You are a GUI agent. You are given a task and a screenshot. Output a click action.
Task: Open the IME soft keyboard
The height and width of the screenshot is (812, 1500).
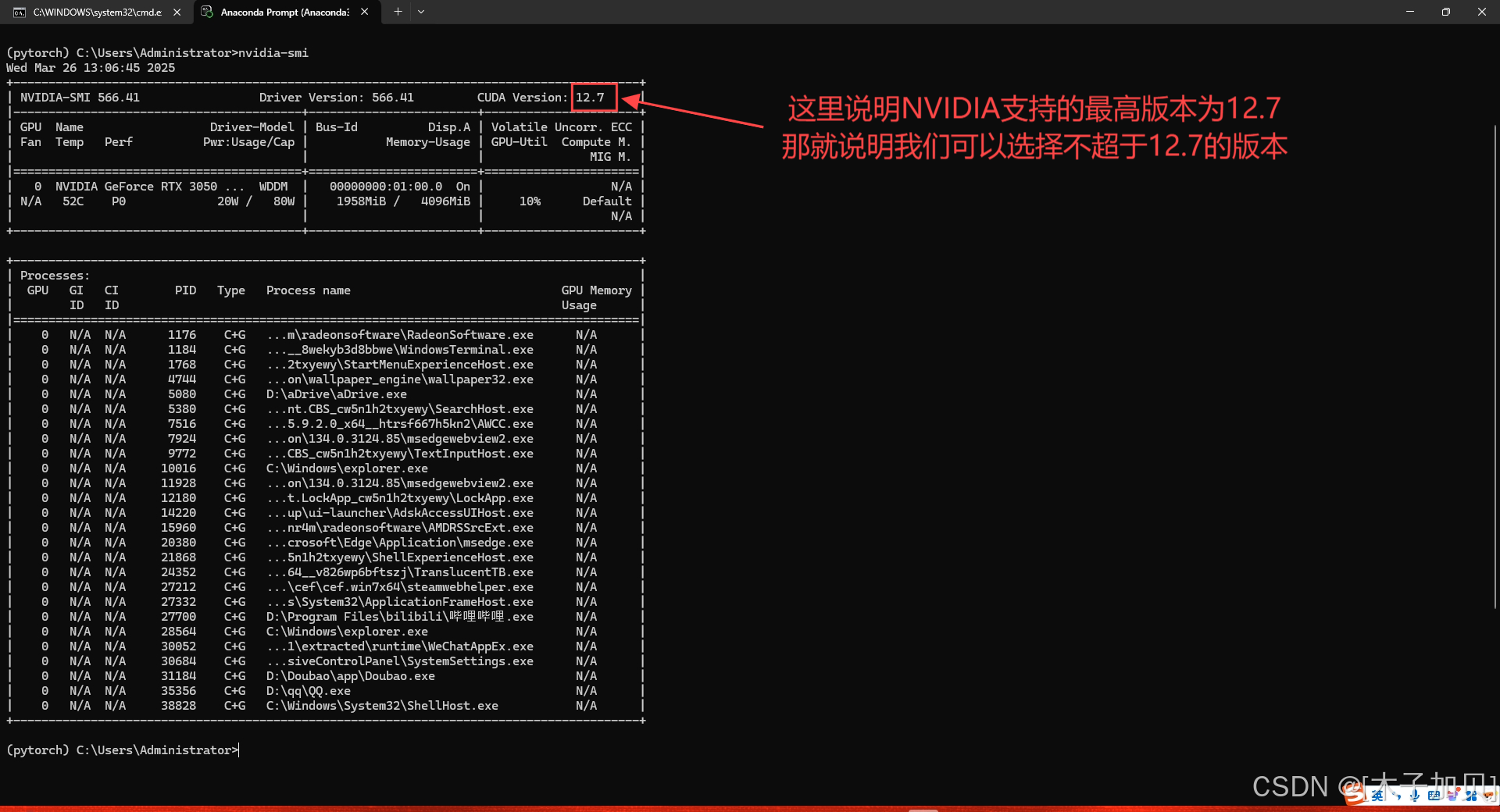(x=1434, y=795)
